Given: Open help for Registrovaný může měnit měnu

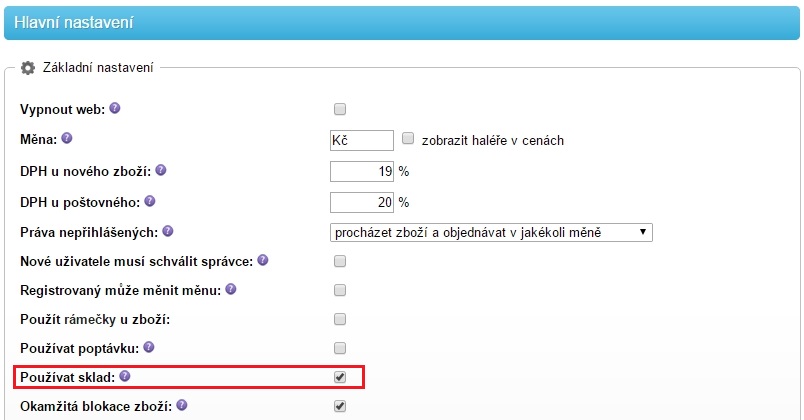Looking at the screenshot, I should point(231,289).
